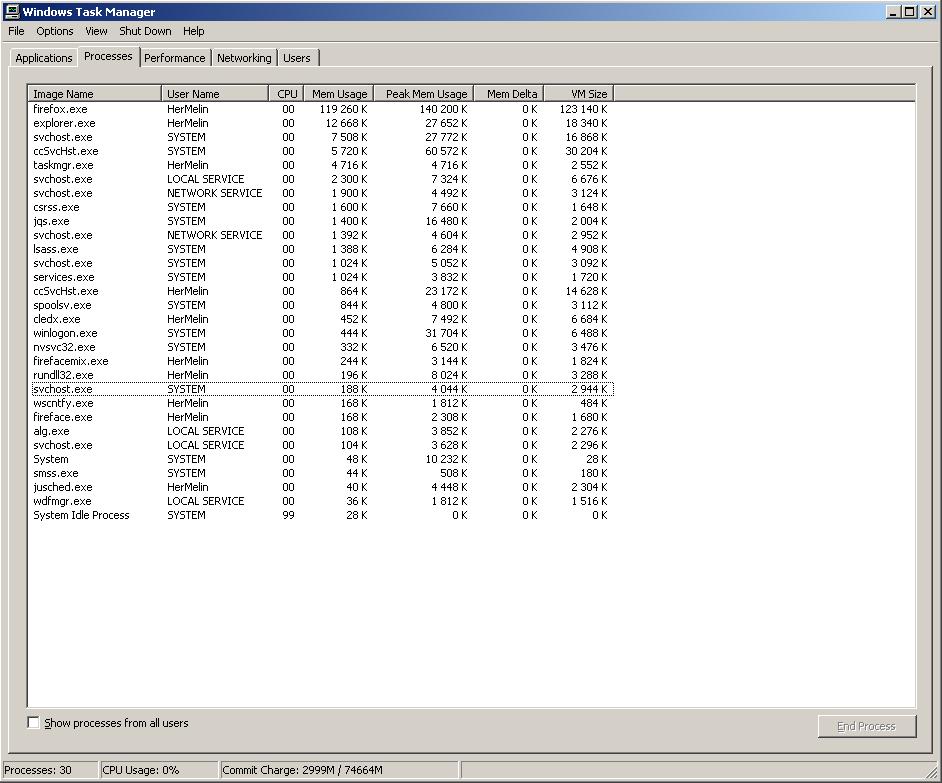Screen dimensions: 942x783
Task: Select svchost.exe row using 2 300 K
Action: pyautogui.click(x=322, y=179)
